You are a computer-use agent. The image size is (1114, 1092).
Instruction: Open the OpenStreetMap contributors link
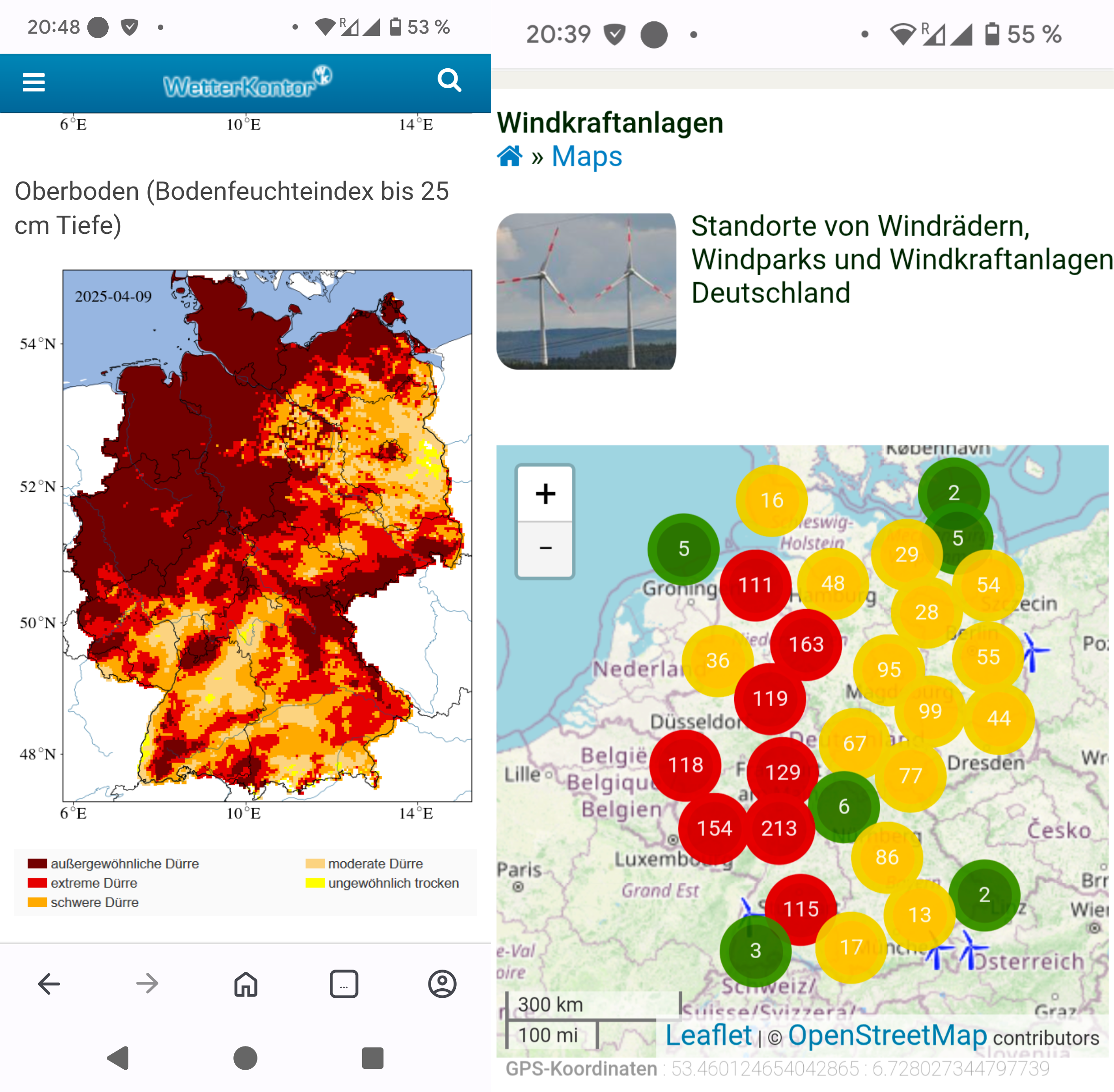click(x=887, y=1035)
